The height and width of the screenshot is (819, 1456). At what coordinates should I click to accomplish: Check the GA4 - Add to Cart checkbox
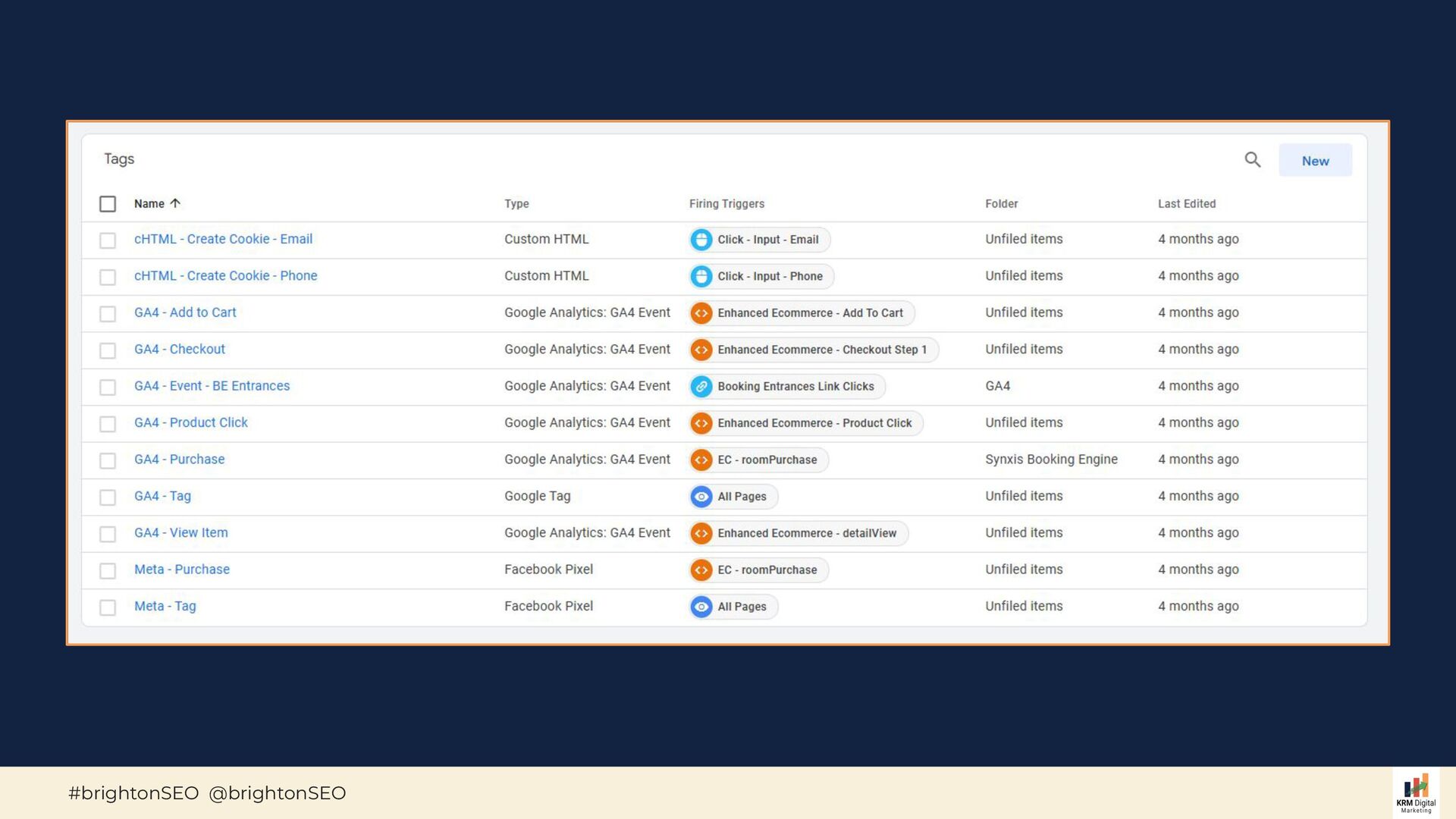pyautogui.click(x=108, y=314)
